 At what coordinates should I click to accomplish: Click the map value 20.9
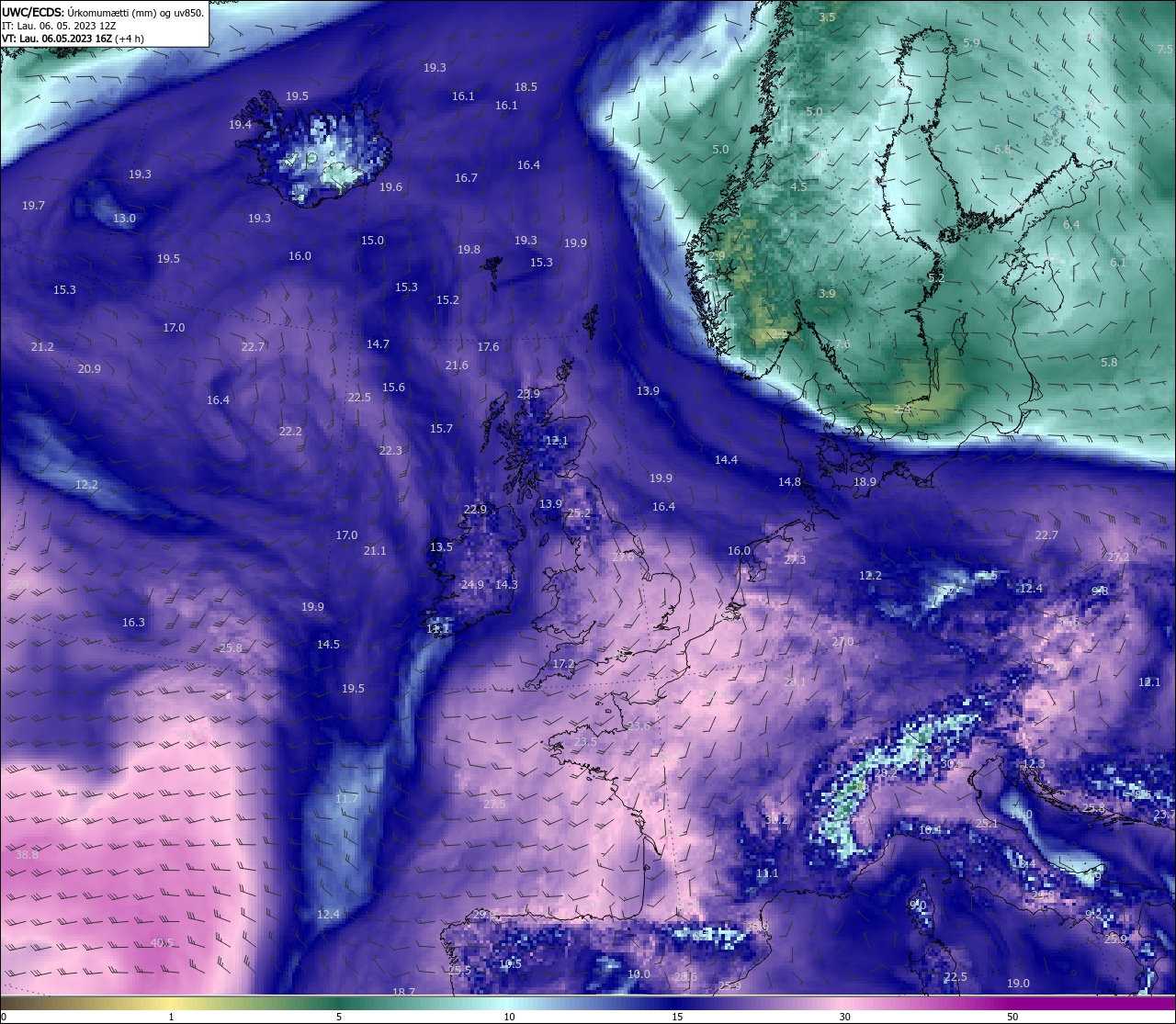(x=89, y=369)
